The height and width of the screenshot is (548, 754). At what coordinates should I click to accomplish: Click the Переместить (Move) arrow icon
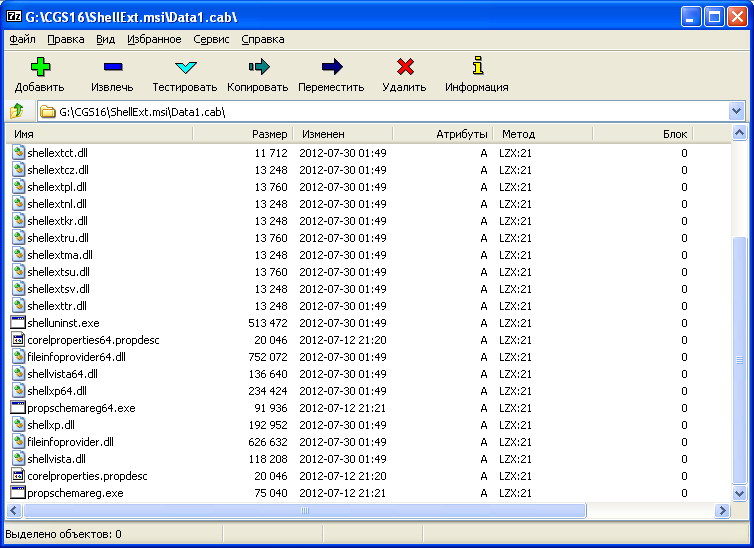tap(332, 67)
